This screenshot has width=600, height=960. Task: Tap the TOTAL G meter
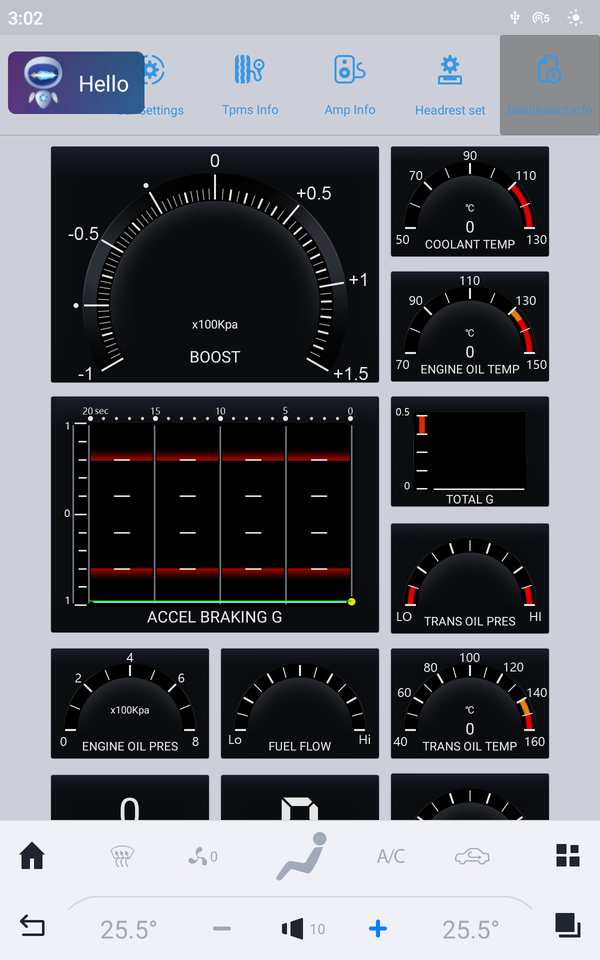coord(470,451)
